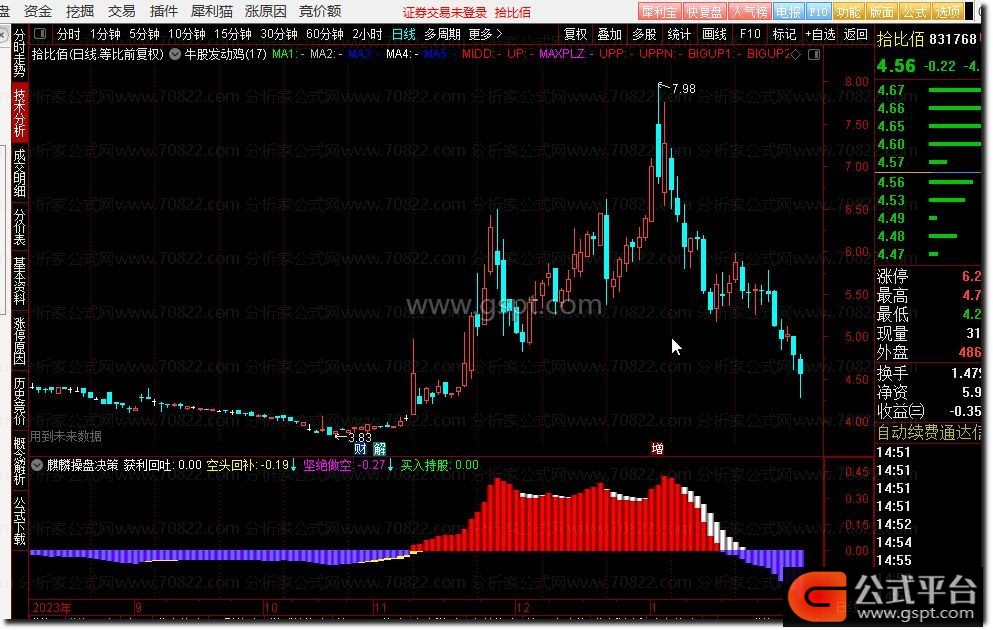This screenshot has width=993, height=630.
Task: Click the chart title 拾比佰(日线,等比前复权)
Action: click(x=98, y=54)
